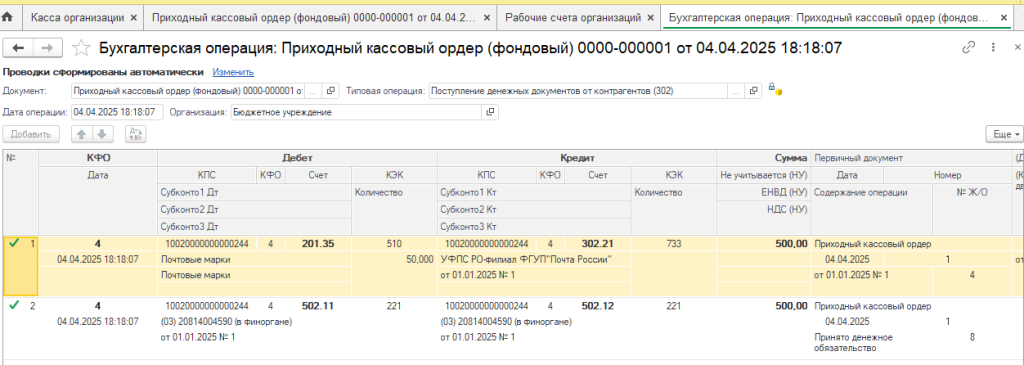Viewport: 1024px width, 365px height.
Task: Choose via Типовая операция ellipsis button
Action: click(x=737, y=91)
